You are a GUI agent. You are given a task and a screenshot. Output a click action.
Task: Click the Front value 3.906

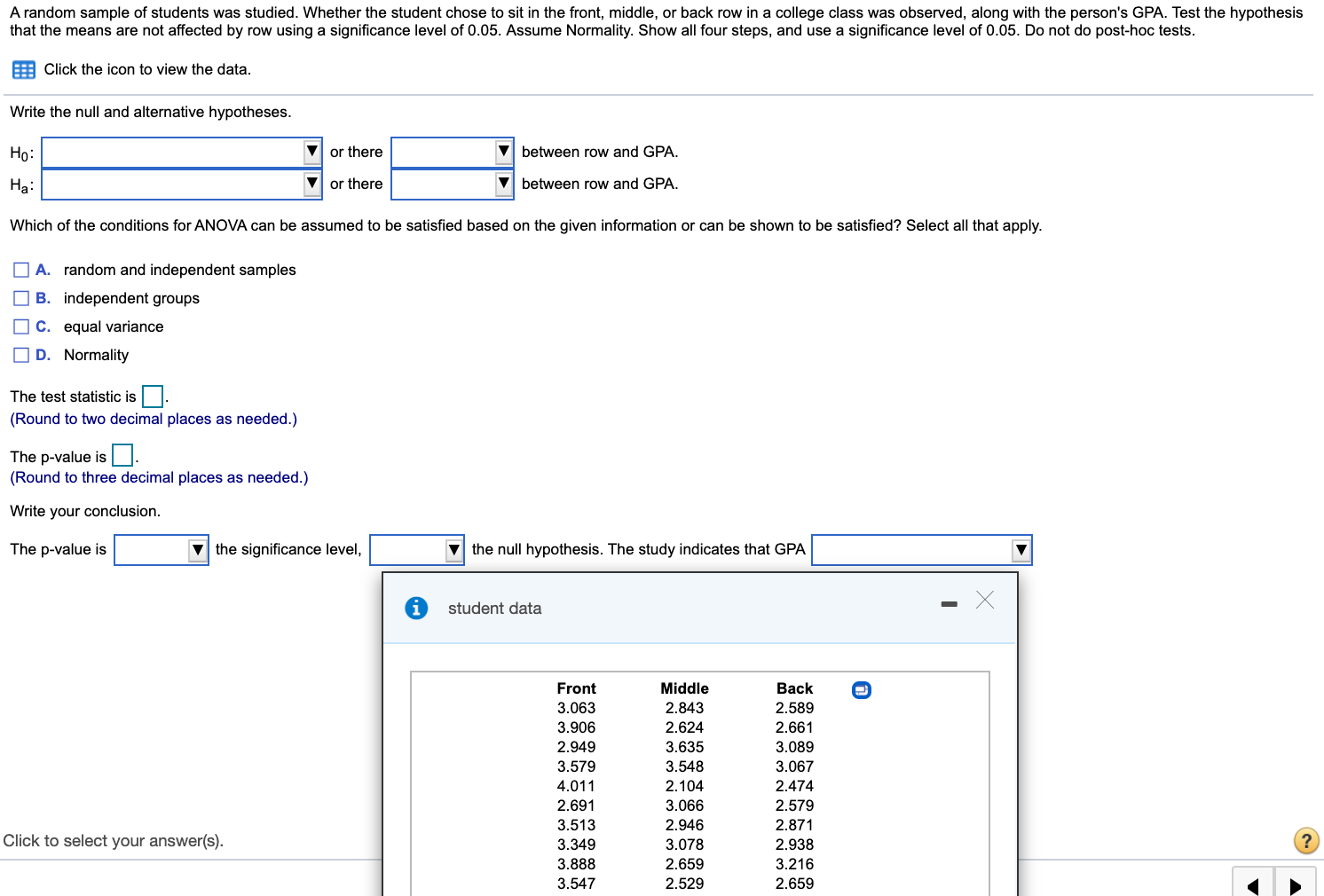click(x=576, y=727)
